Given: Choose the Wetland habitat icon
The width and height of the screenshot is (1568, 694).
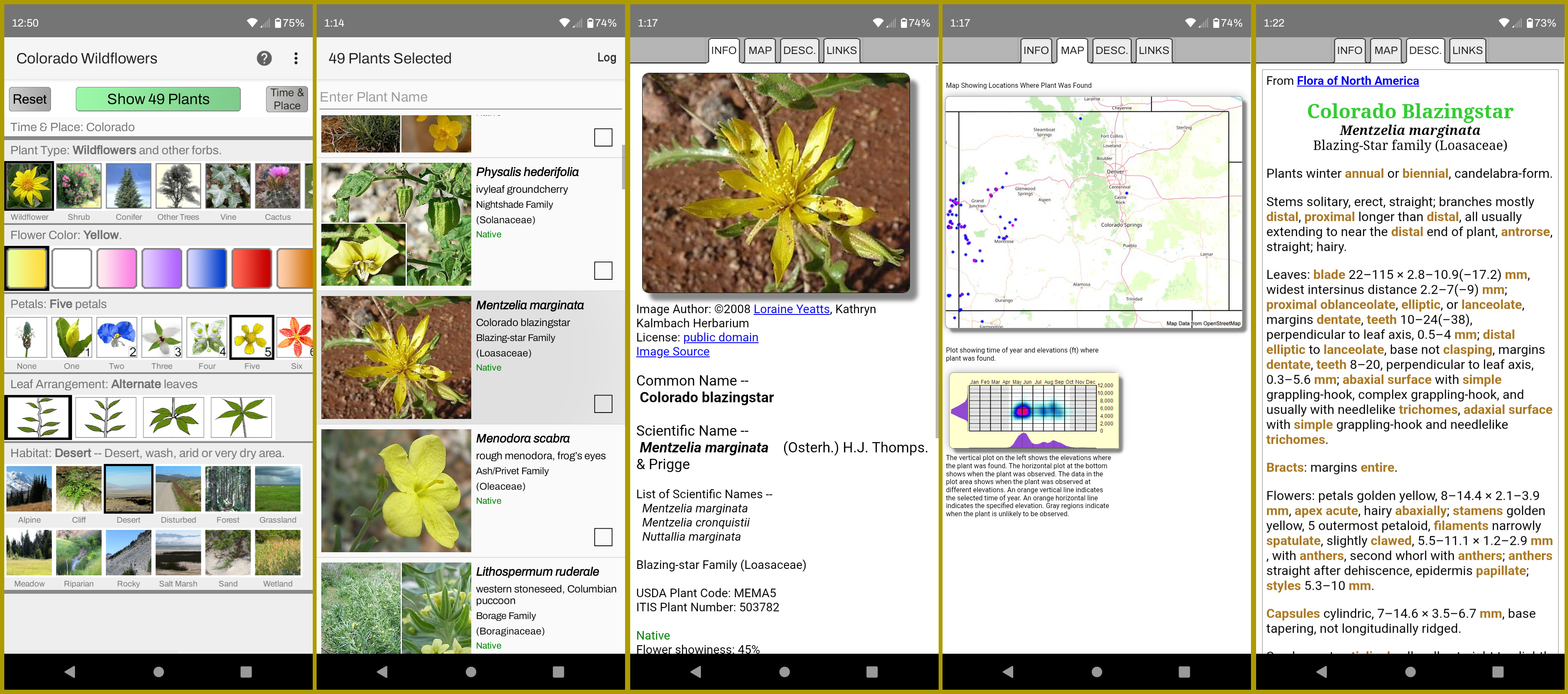Looking at the screenshot, I should (278, 553).
